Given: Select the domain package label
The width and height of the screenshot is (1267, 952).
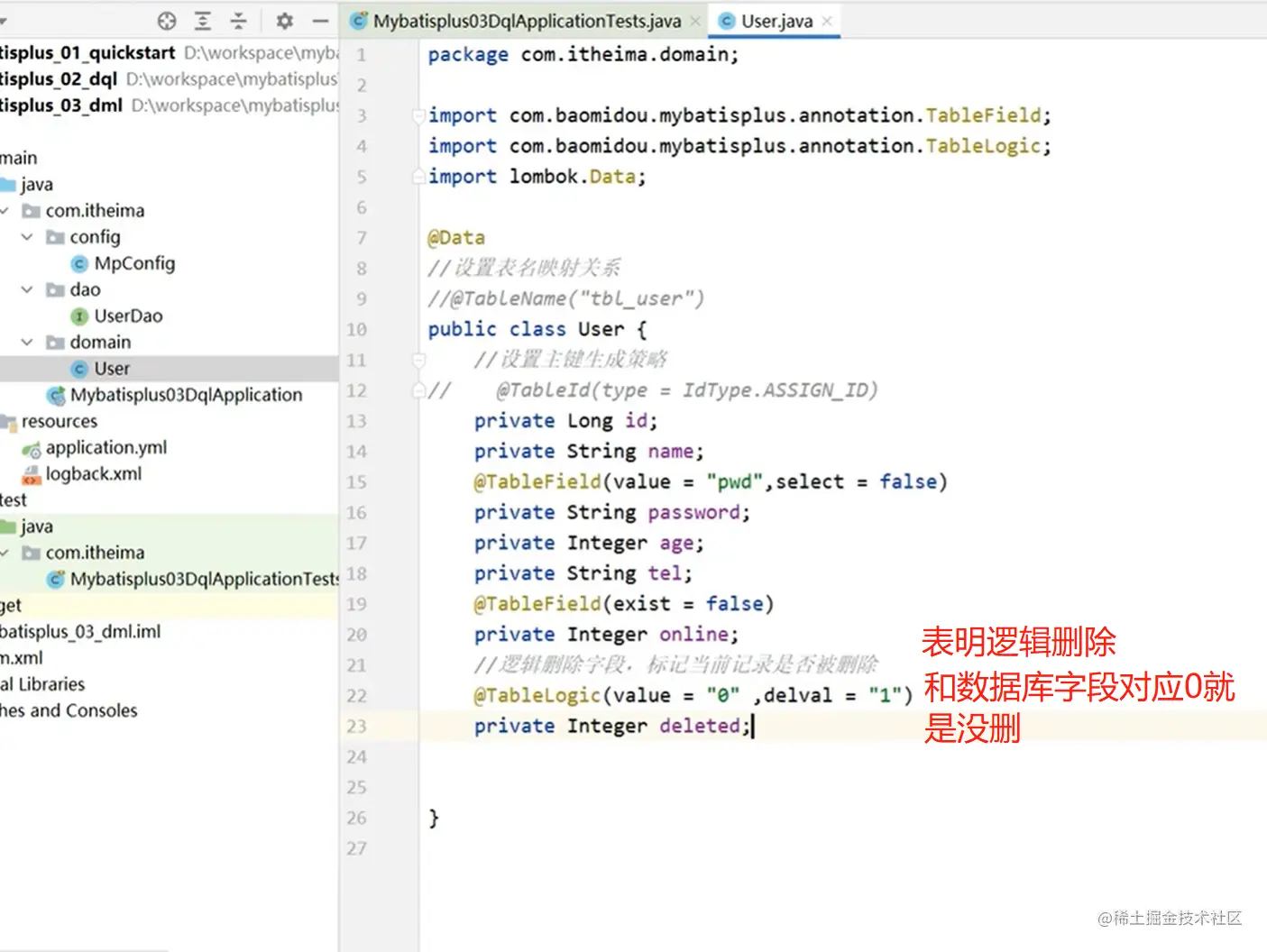Looking at the screenshot, I should pos(100,343).
